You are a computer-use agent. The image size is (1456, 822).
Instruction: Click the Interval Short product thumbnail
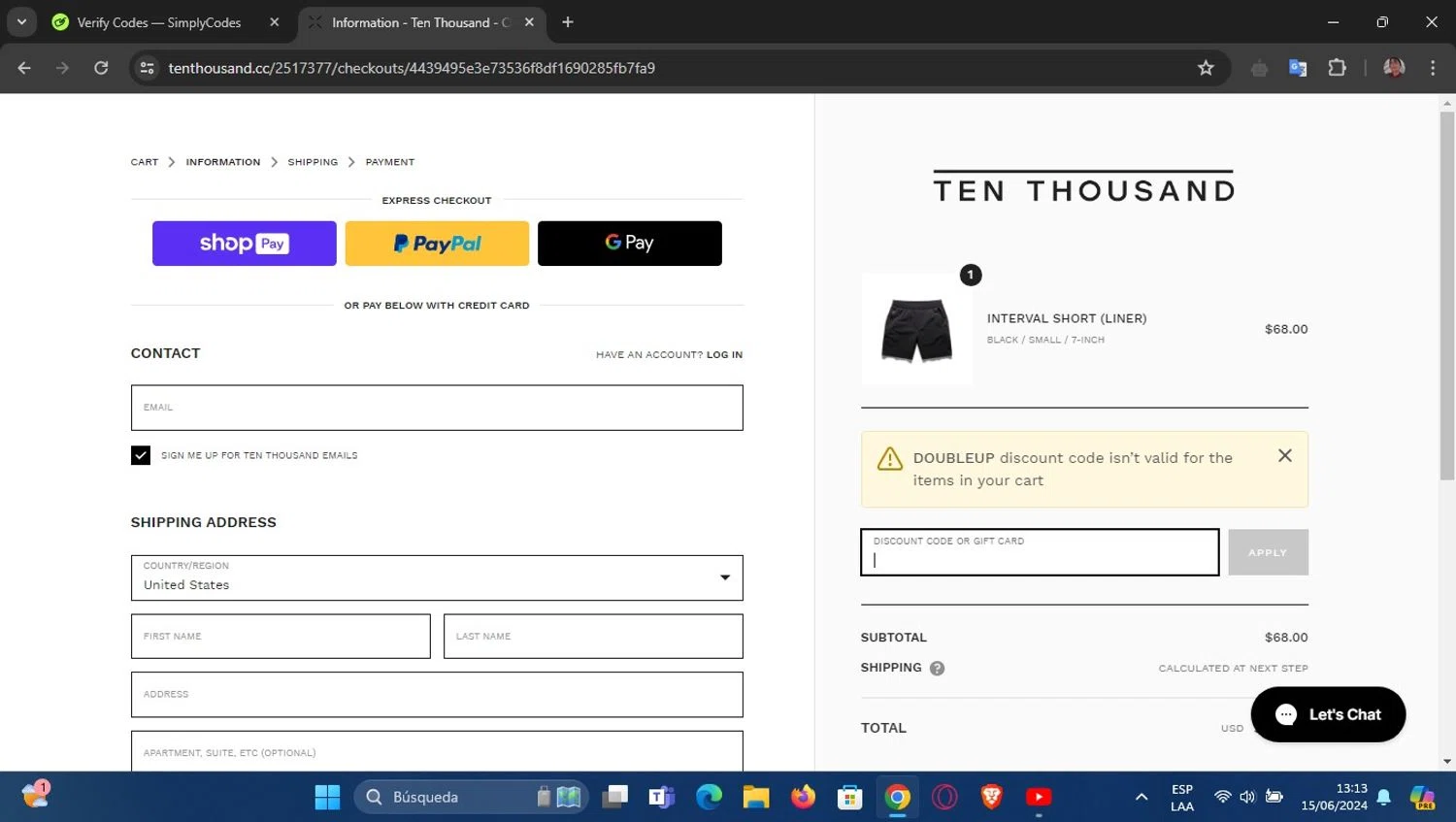(917, 329)
